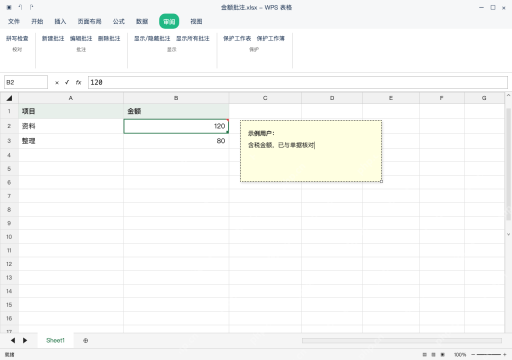
Task: Click the vertical scrollbar thumb on the right
Action: (508, 164)
